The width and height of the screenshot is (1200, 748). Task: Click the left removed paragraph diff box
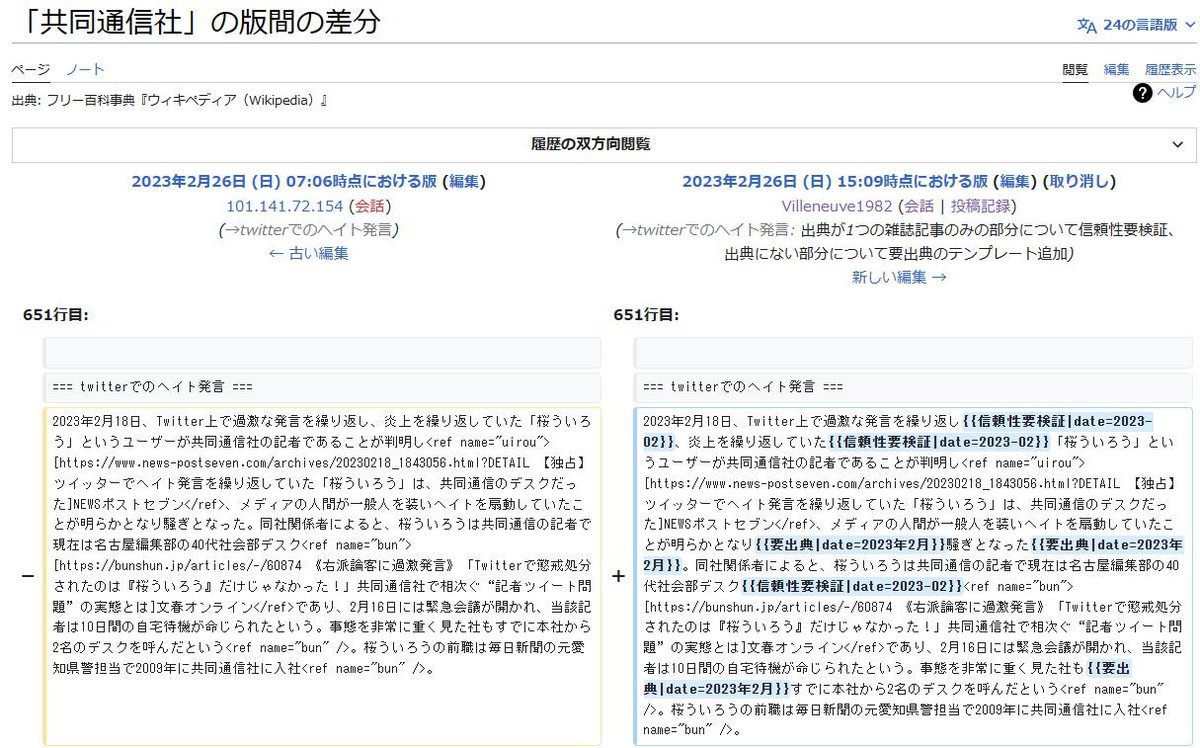pos(322,576)
